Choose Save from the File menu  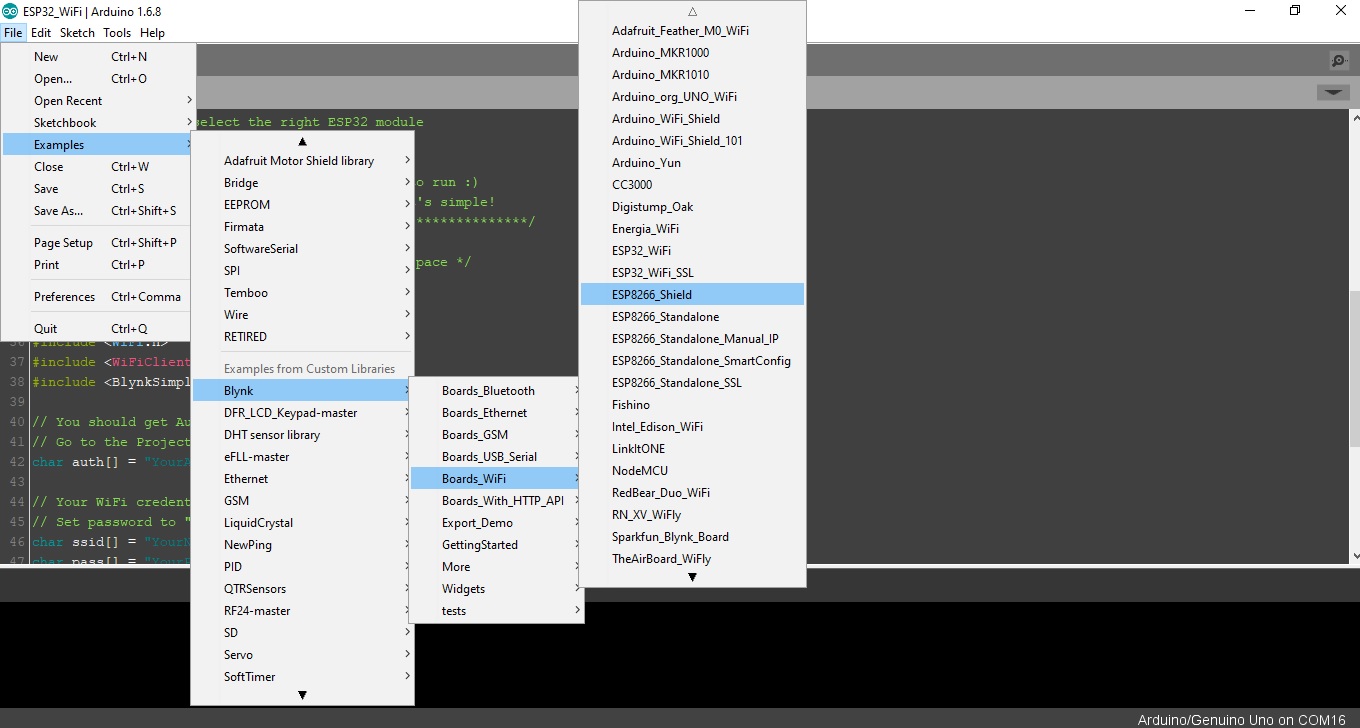98,189
